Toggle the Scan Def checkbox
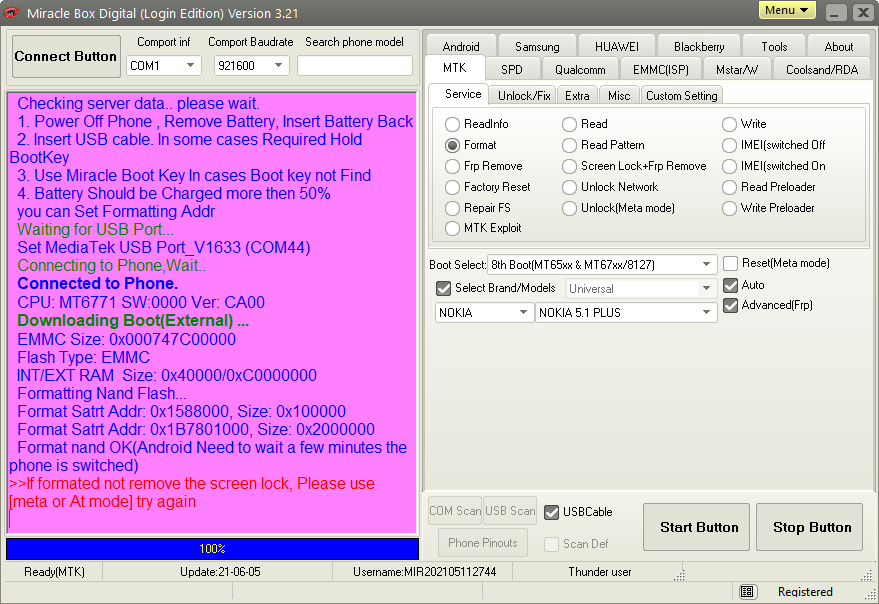879x604 pixels. (x=552, y=544)
